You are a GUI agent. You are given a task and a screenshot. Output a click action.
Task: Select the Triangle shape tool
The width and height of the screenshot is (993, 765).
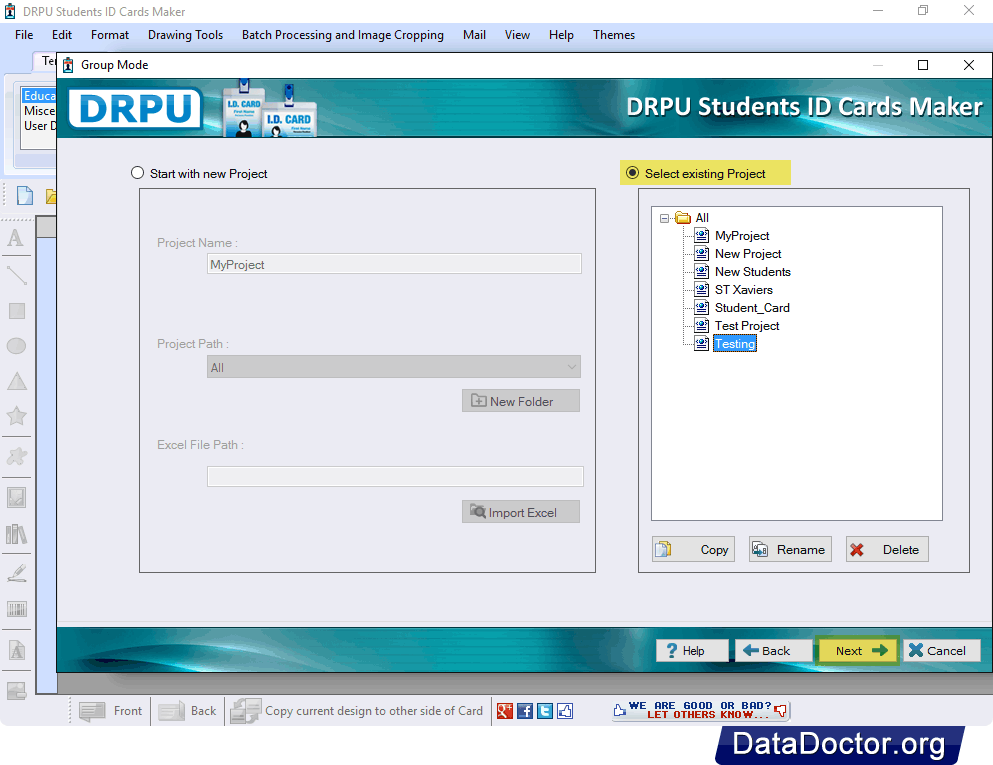[16, 381]
